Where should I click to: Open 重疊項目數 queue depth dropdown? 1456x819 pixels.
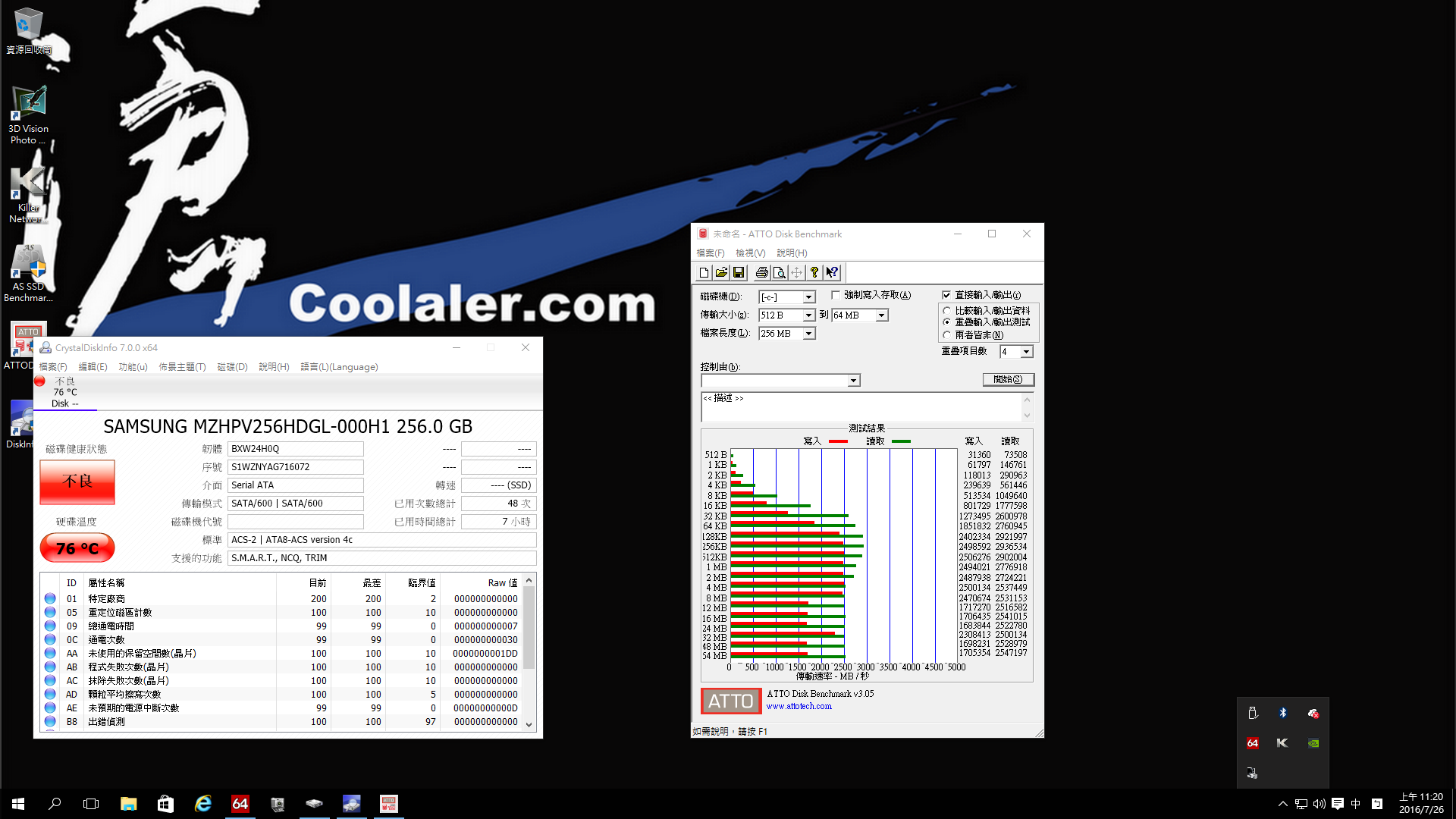click(1026, 352)
